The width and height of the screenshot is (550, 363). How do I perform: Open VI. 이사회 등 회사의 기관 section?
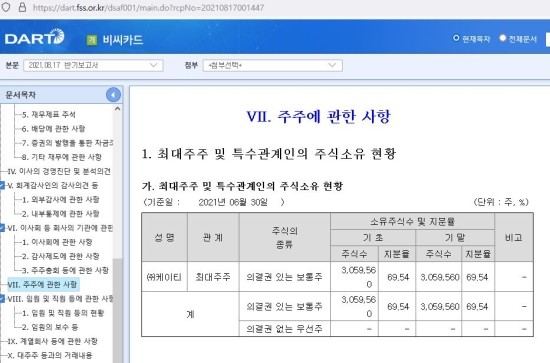point(60,228)
